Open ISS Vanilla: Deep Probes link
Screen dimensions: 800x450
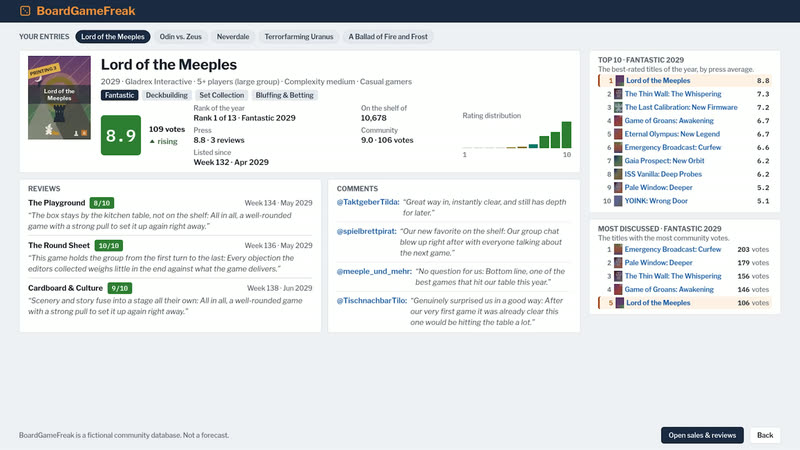click(x=663, y=174)
